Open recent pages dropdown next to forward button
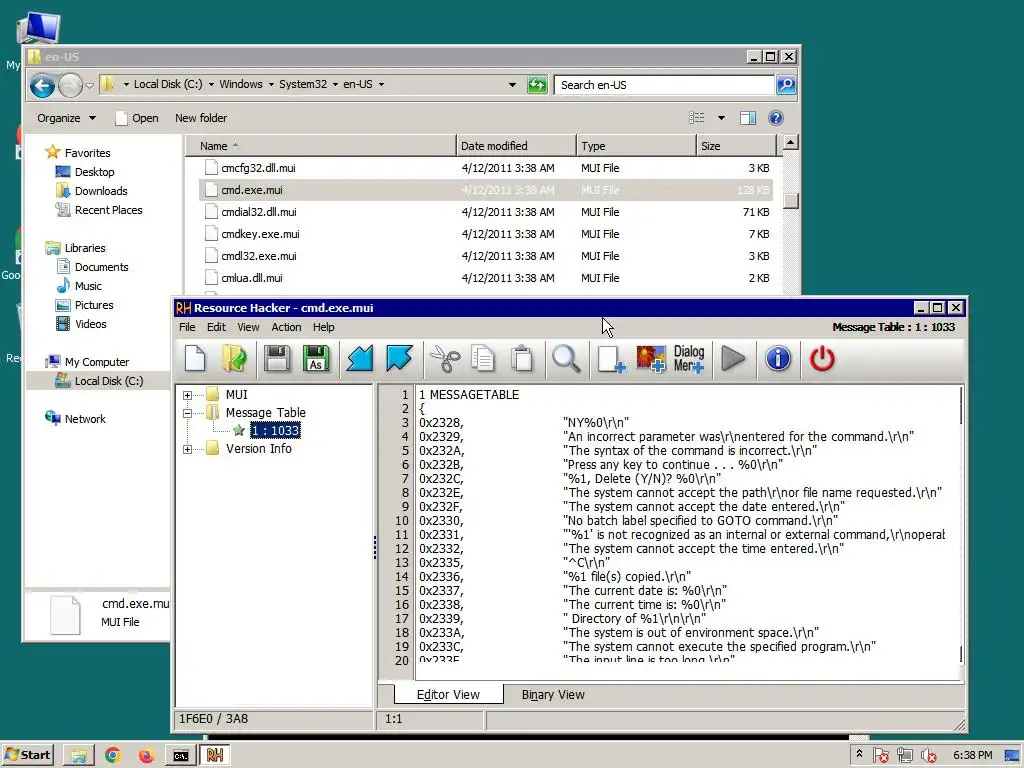 click(89, 85)
